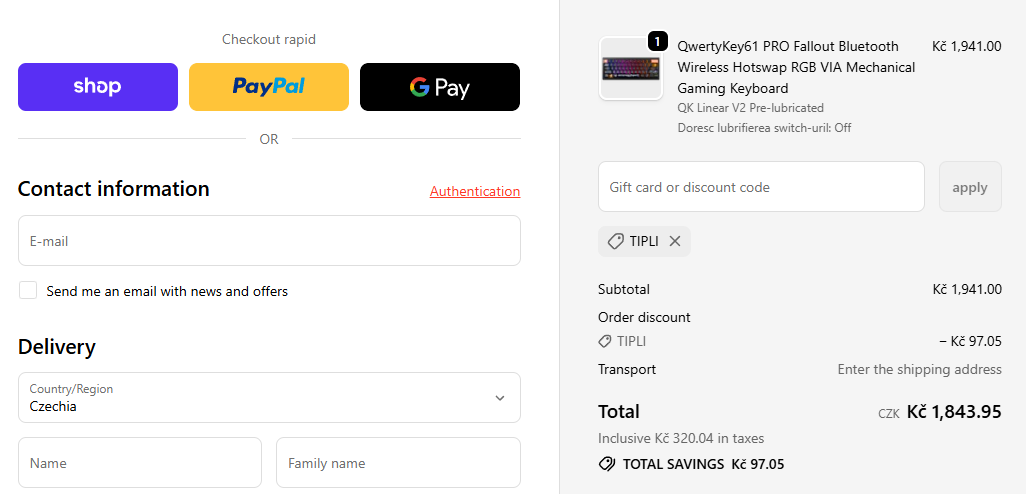Select Google Pay checkout option
Viewport: 1026px width, 494px height.
click(x=440, y=87)
